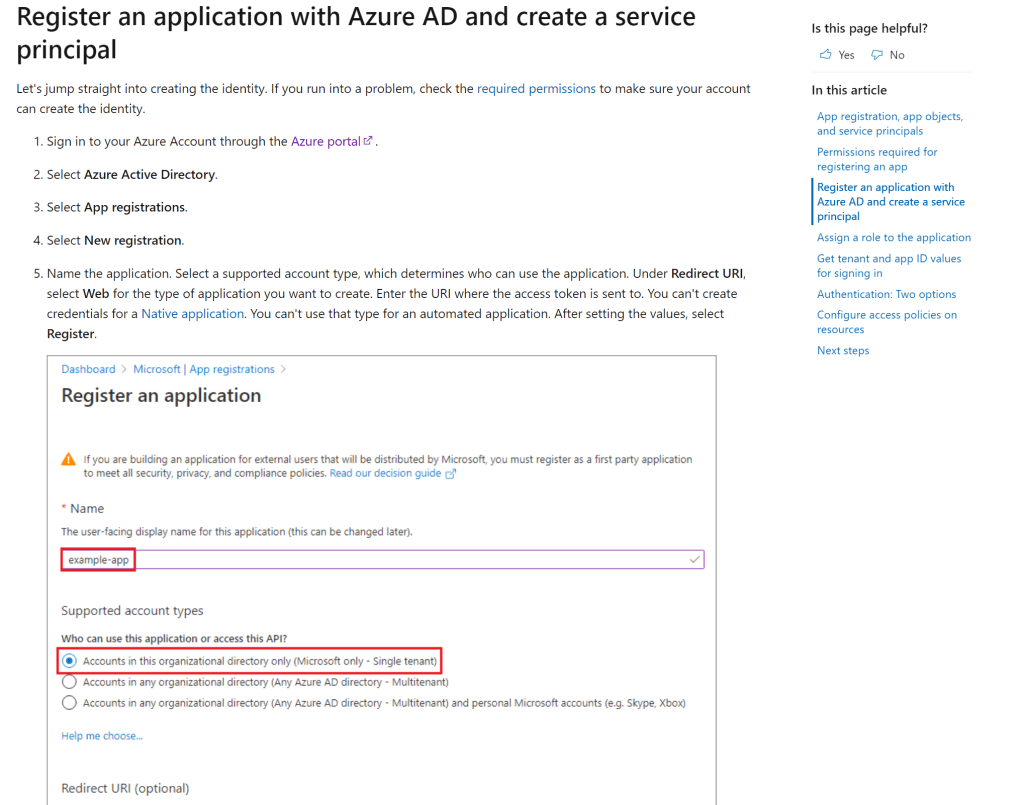
Task: Click the green checkmark in Name field
Action: pyautogui.click(x=694, y=560)
